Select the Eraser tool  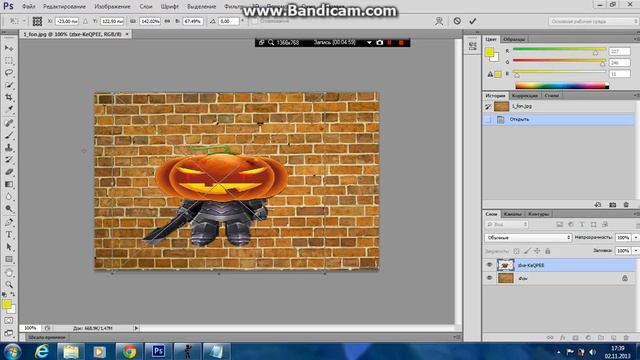click(9, 172)
